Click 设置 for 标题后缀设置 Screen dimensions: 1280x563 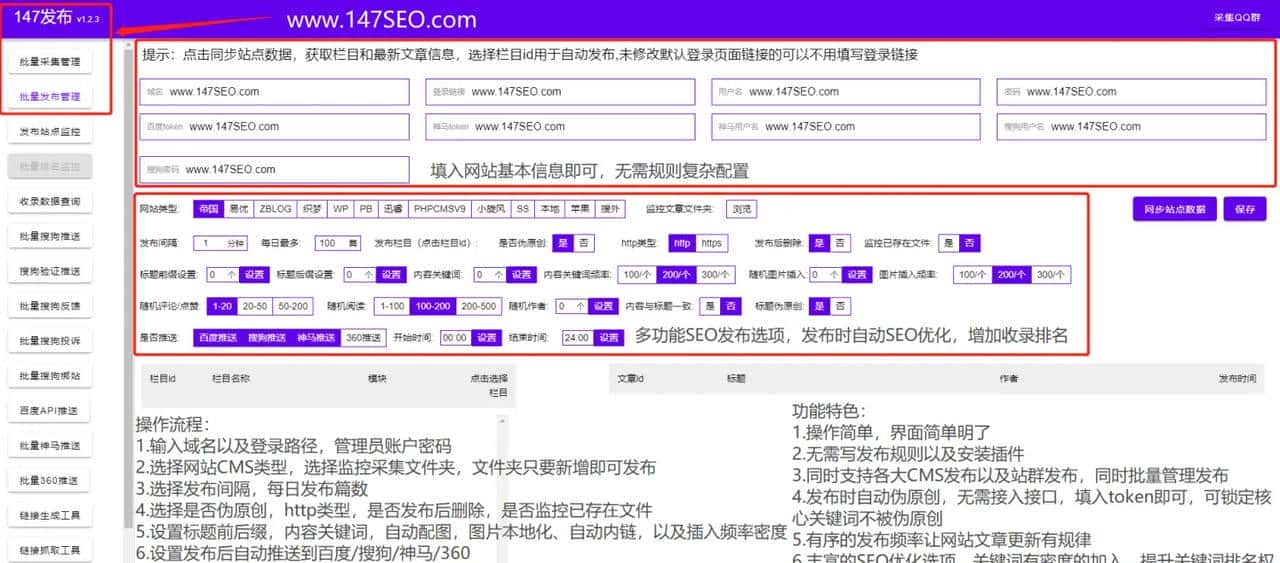coord(391,275)
